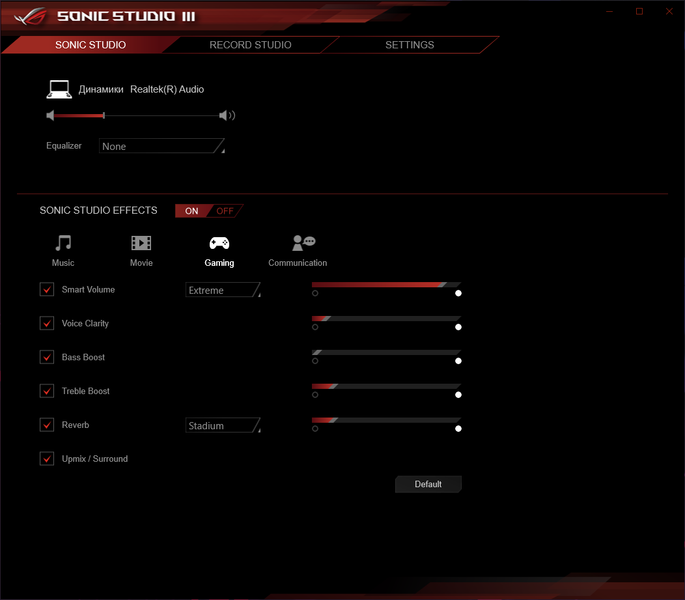Screen dimensions: 685x600
Task: Click Treble Boost maximum white dot
Action: [458, 395]
